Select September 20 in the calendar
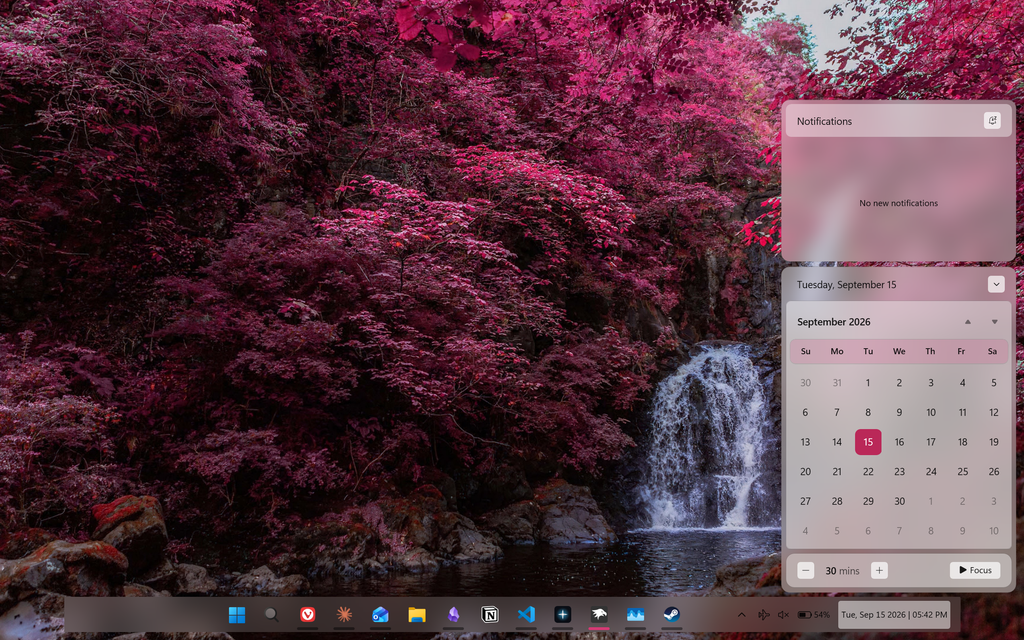This screenshot has width=1024, height=640. pos(805,472)
